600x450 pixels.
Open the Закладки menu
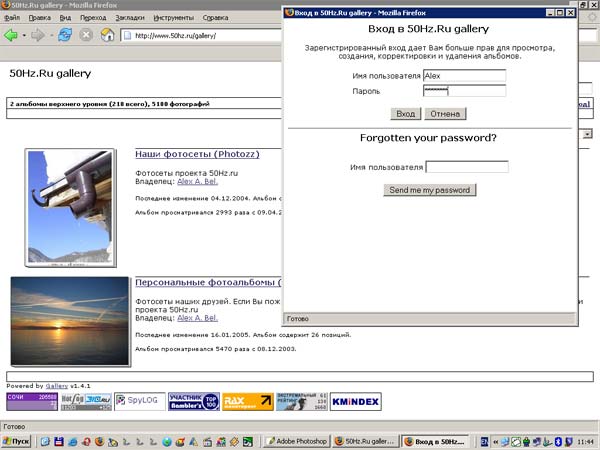pyautogui.click(x=130, y=18)
